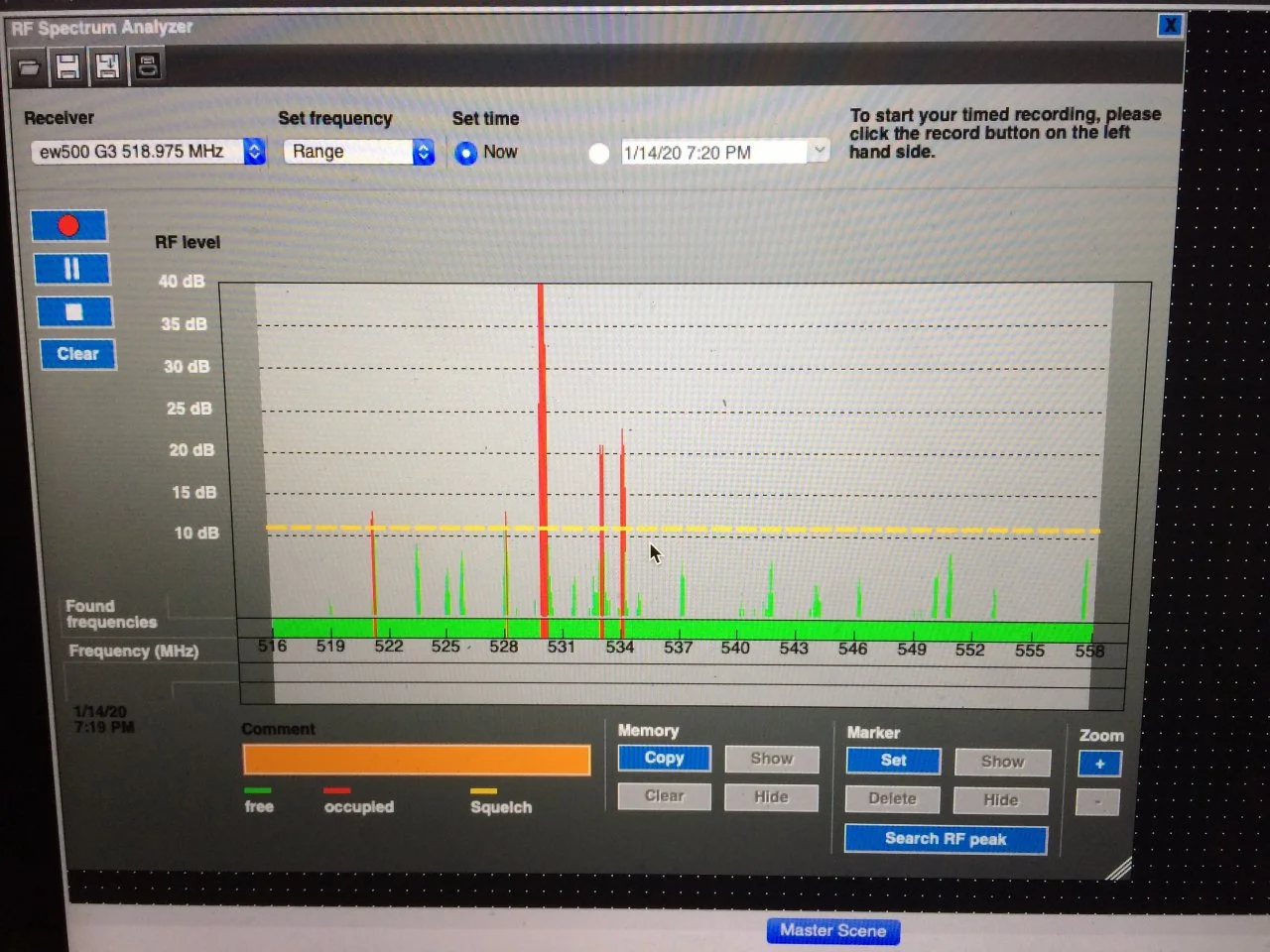Pause the RF scan

[71, 270]
